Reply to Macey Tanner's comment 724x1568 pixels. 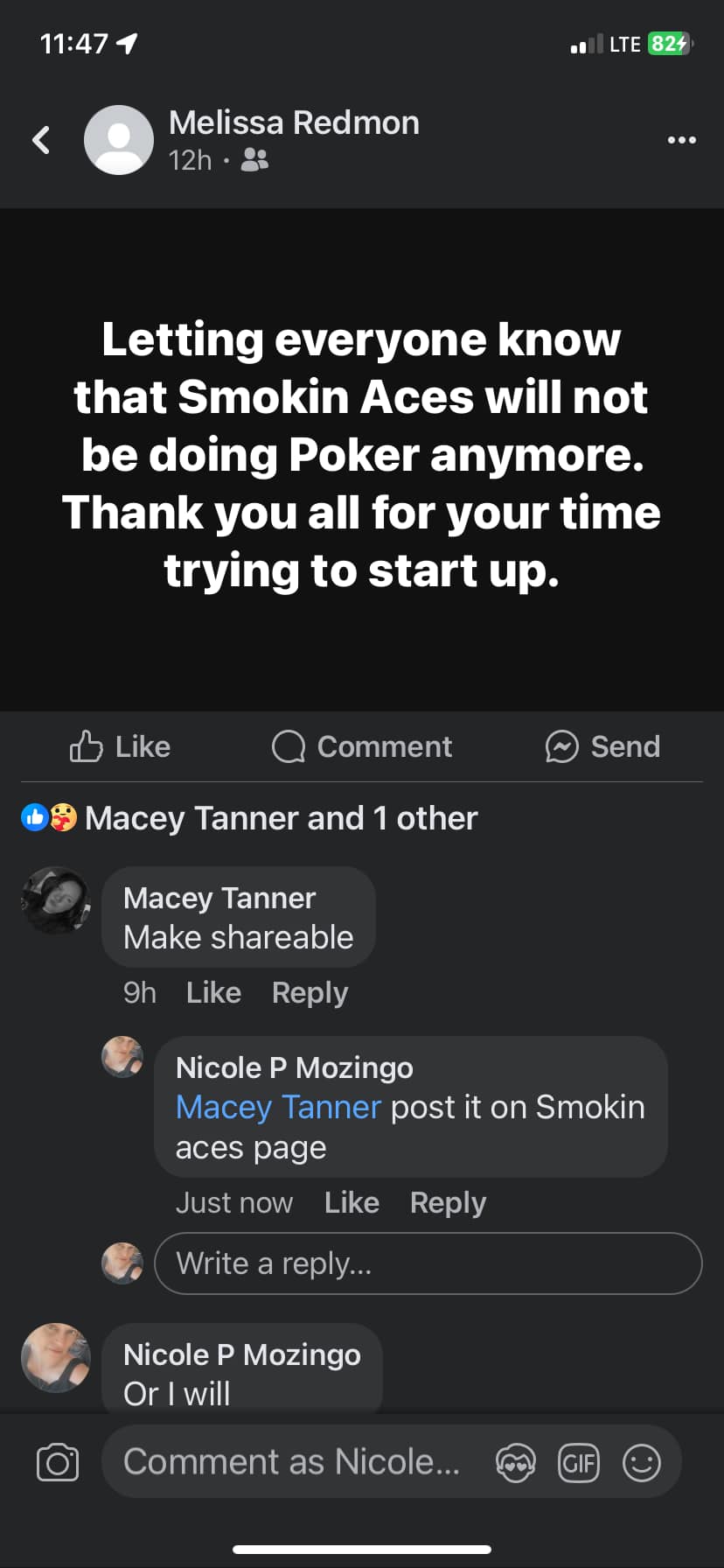[x=309, y=992]
